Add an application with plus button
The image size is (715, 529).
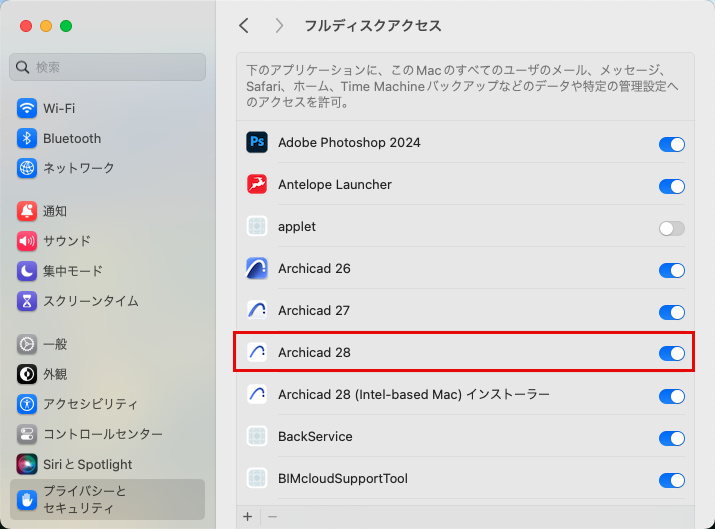tap(248, 517)
